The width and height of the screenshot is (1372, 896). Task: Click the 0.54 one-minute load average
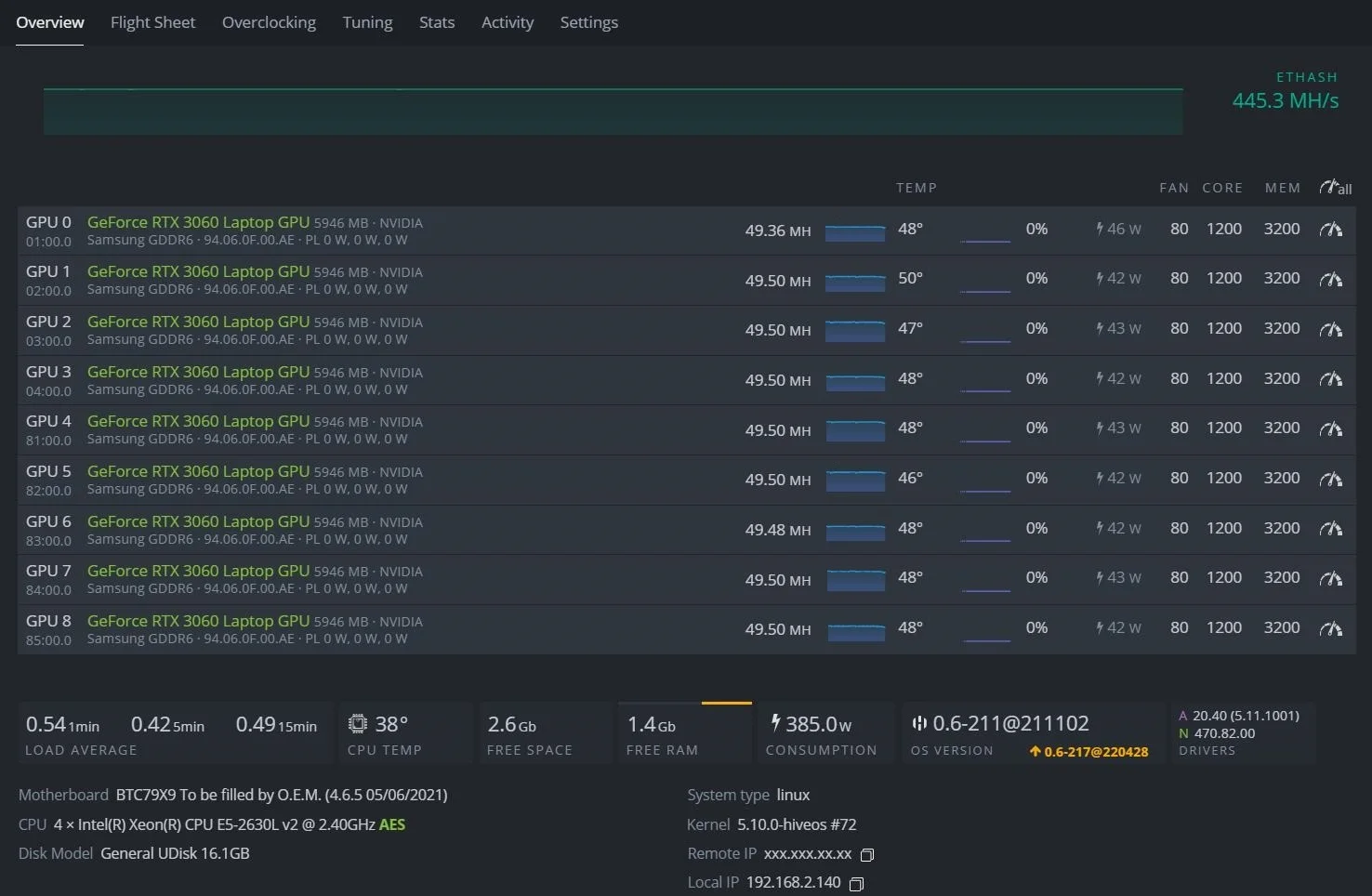[62, 724]
